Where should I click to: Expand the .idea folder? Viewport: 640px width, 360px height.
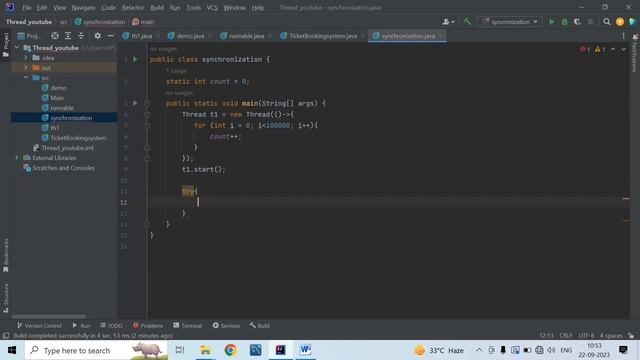coord(26,58)
